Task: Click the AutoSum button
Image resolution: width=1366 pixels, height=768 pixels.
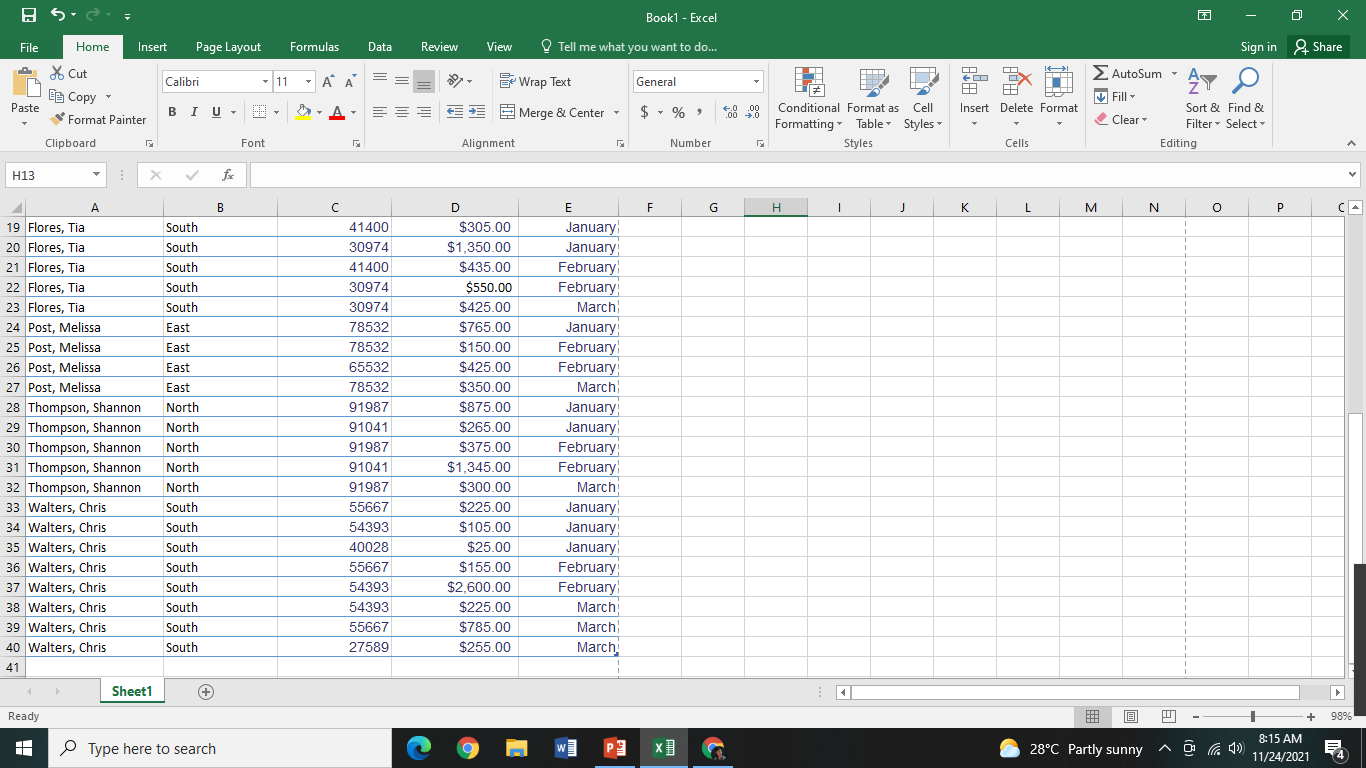Action: [1127, 74]
